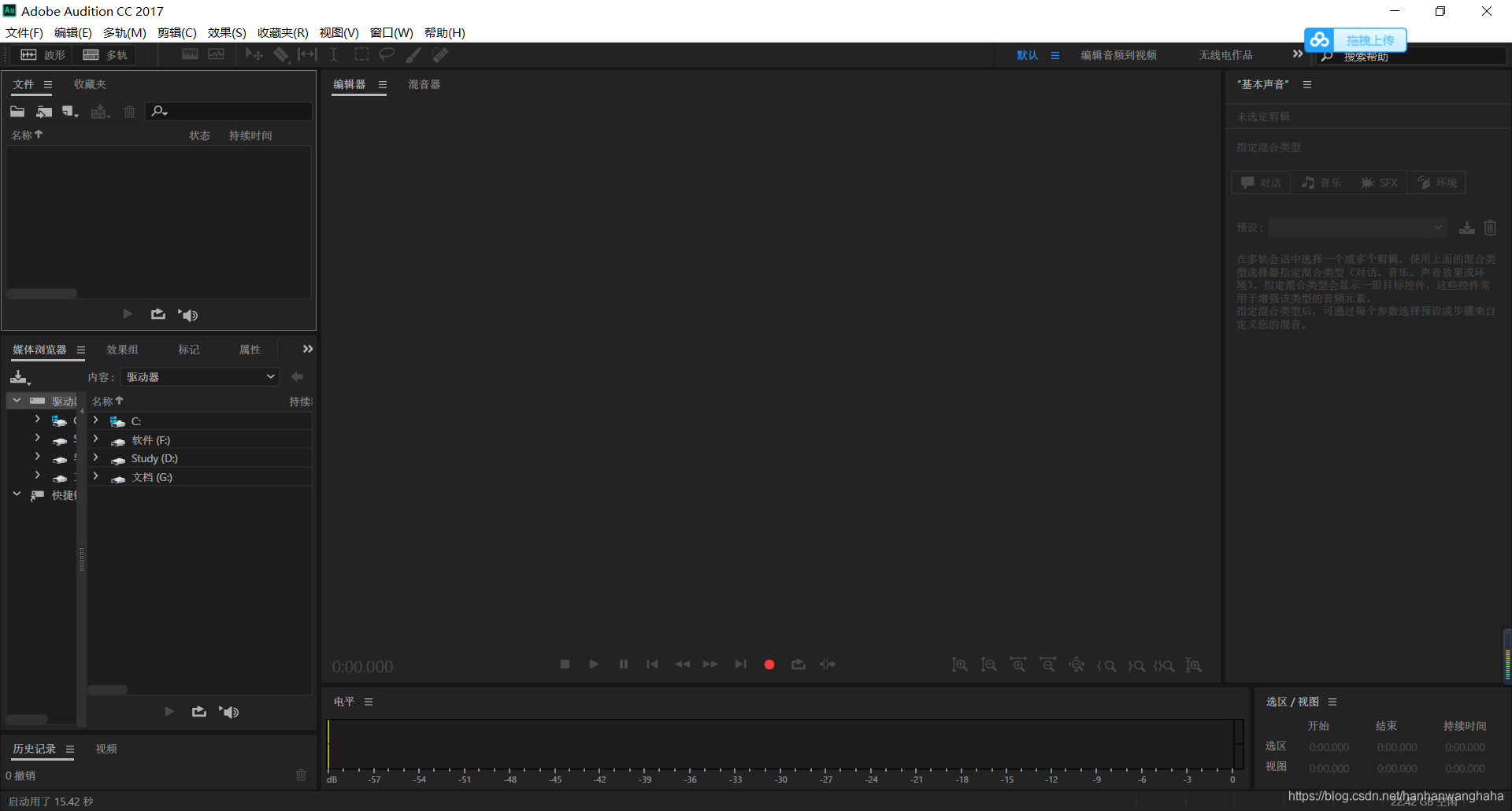Image resolution: width=1512 pixels, height=811 pixels.
Task: Switch to the 收藏夹 tab
Action: pos(90,84)
